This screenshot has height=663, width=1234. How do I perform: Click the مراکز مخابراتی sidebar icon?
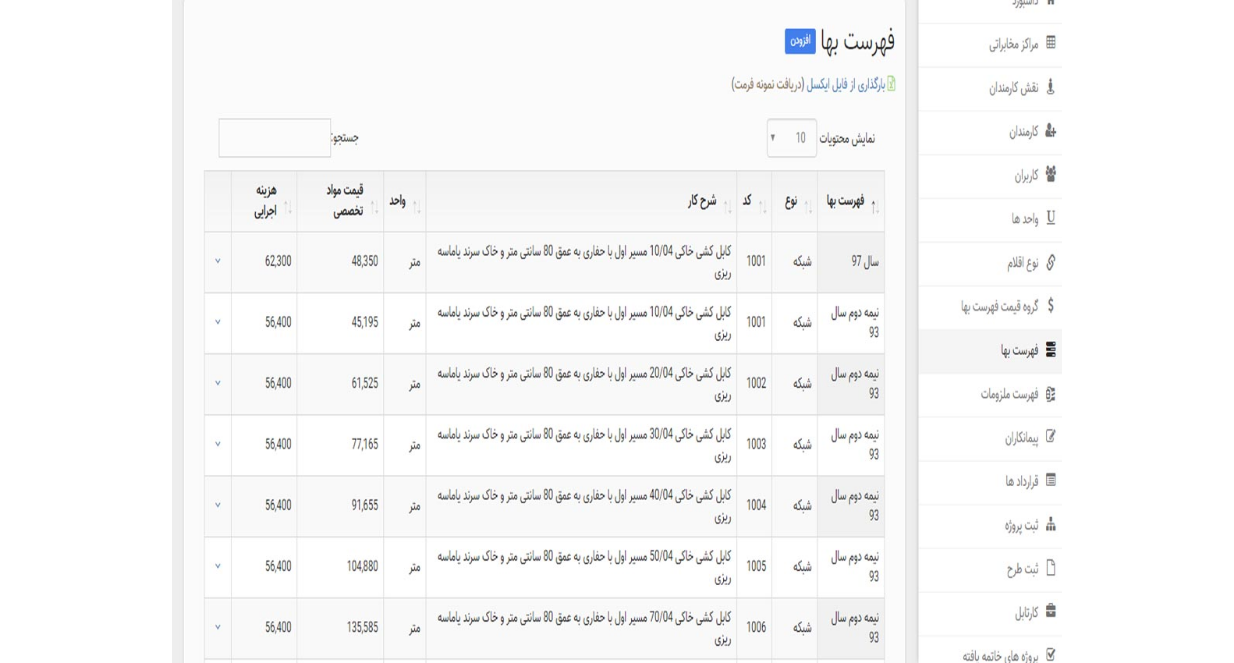coord(1050,43)
